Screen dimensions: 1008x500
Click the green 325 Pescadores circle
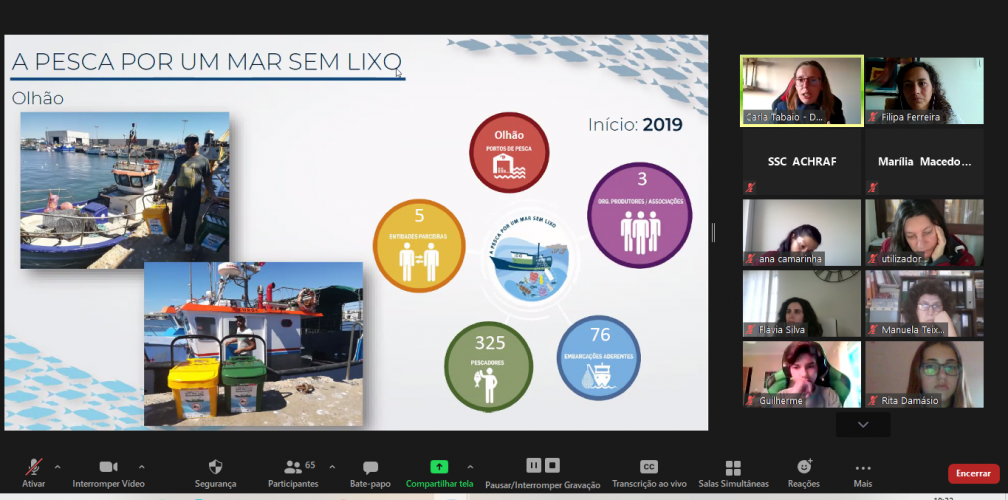[x=489, y=366]
